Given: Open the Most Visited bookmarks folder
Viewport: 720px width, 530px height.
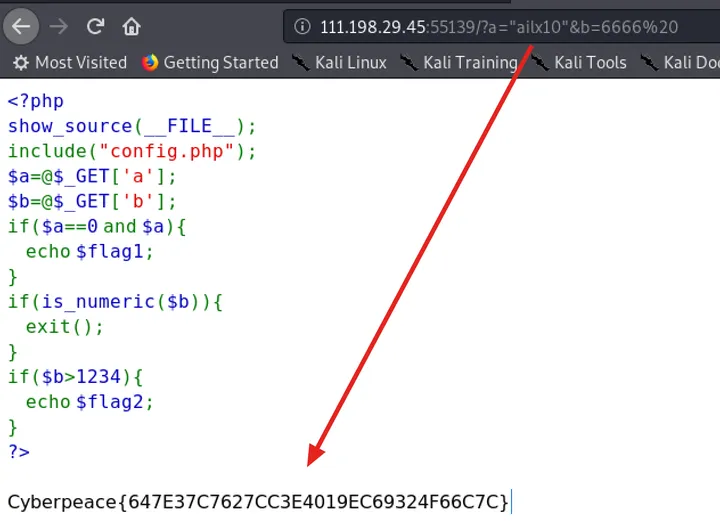Looking at the screenshot, I should click(x=70, y=62).
